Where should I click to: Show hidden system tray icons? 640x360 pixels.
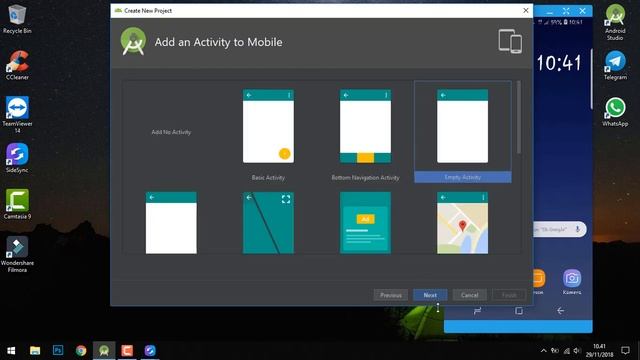(x=544, y=351)
